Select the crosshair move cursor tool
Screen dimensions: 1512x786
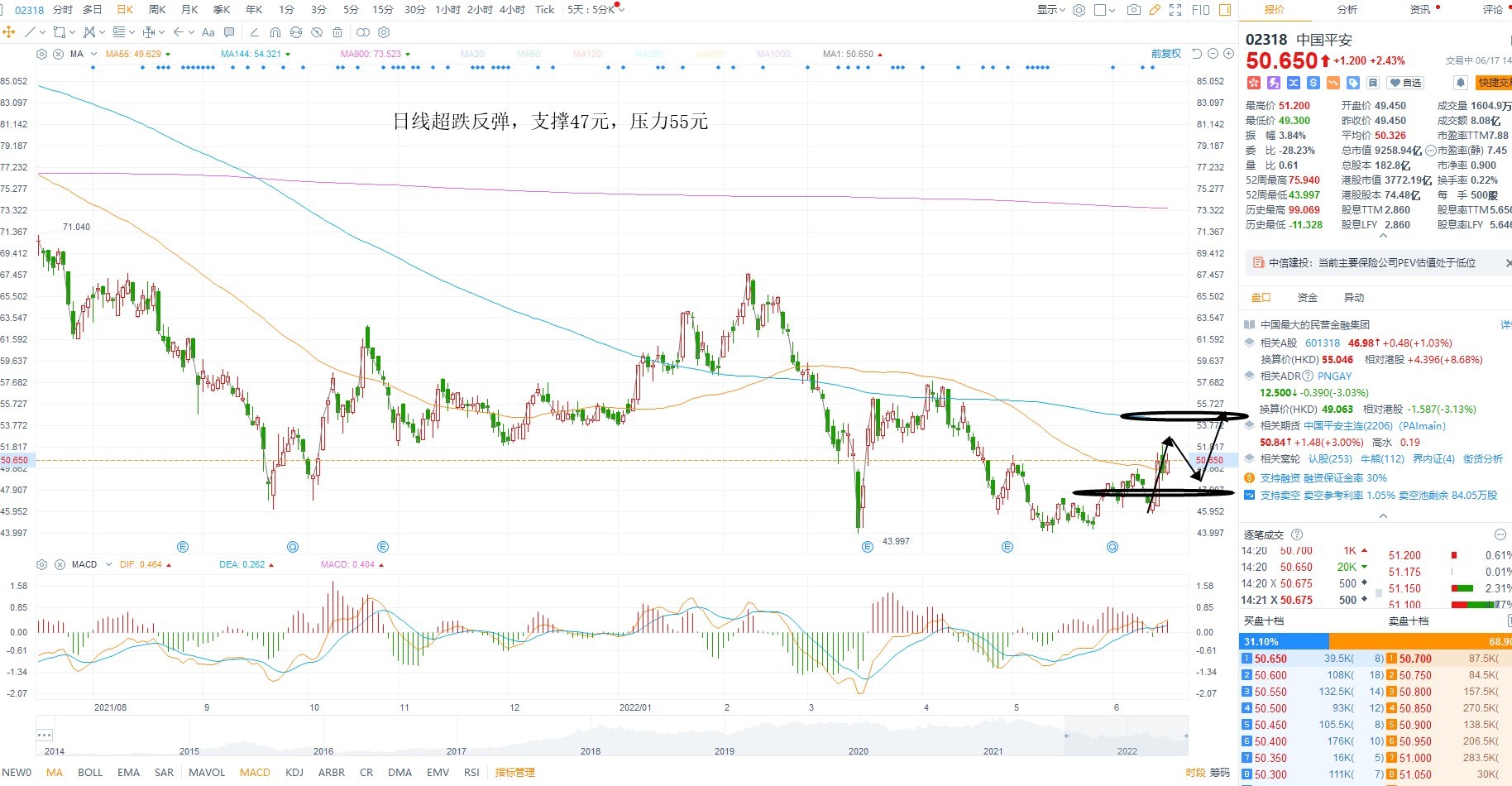click(x=9, y=32)
